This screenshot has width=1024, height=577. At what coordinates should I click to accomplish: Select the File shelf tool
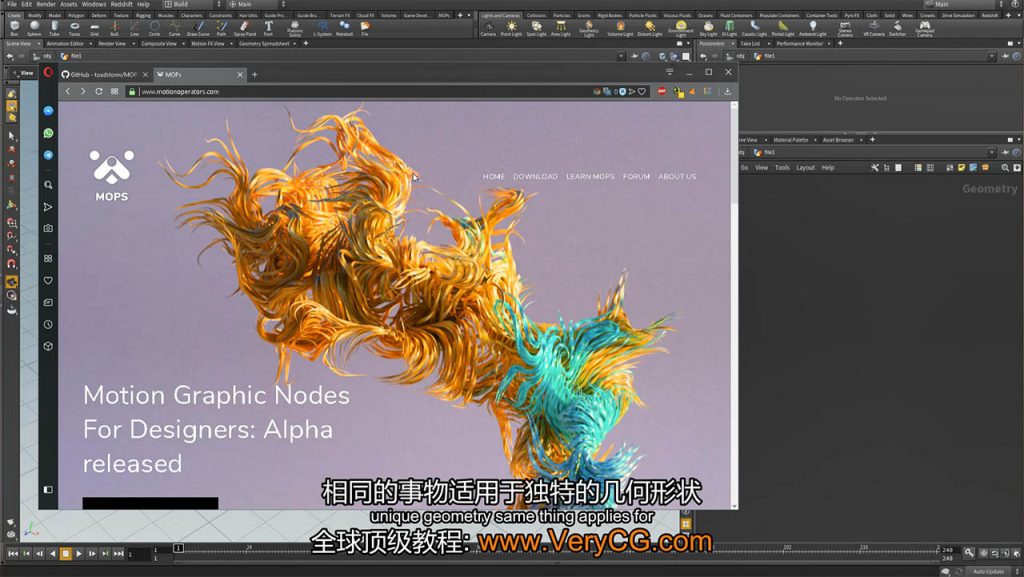tap(364, 28)
